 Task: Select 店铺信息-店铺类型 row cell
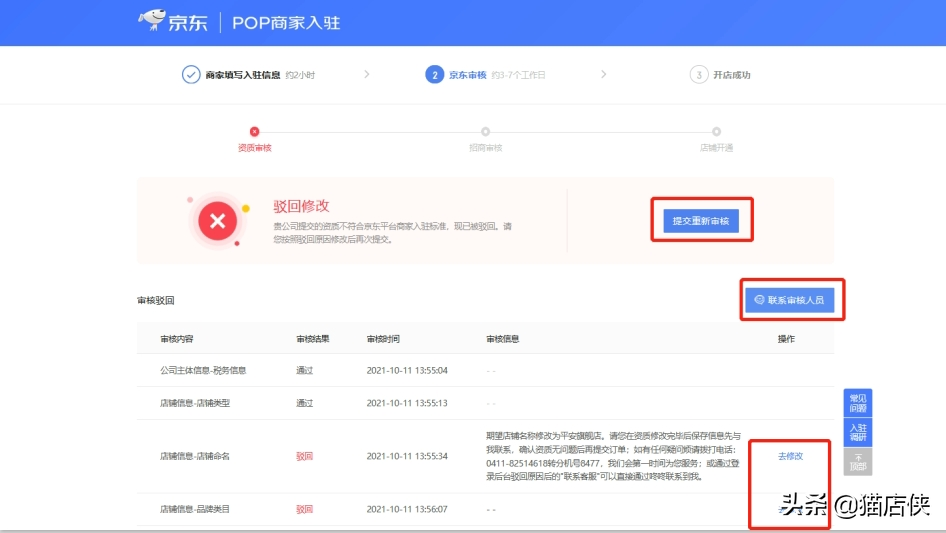tap(194, 403)
